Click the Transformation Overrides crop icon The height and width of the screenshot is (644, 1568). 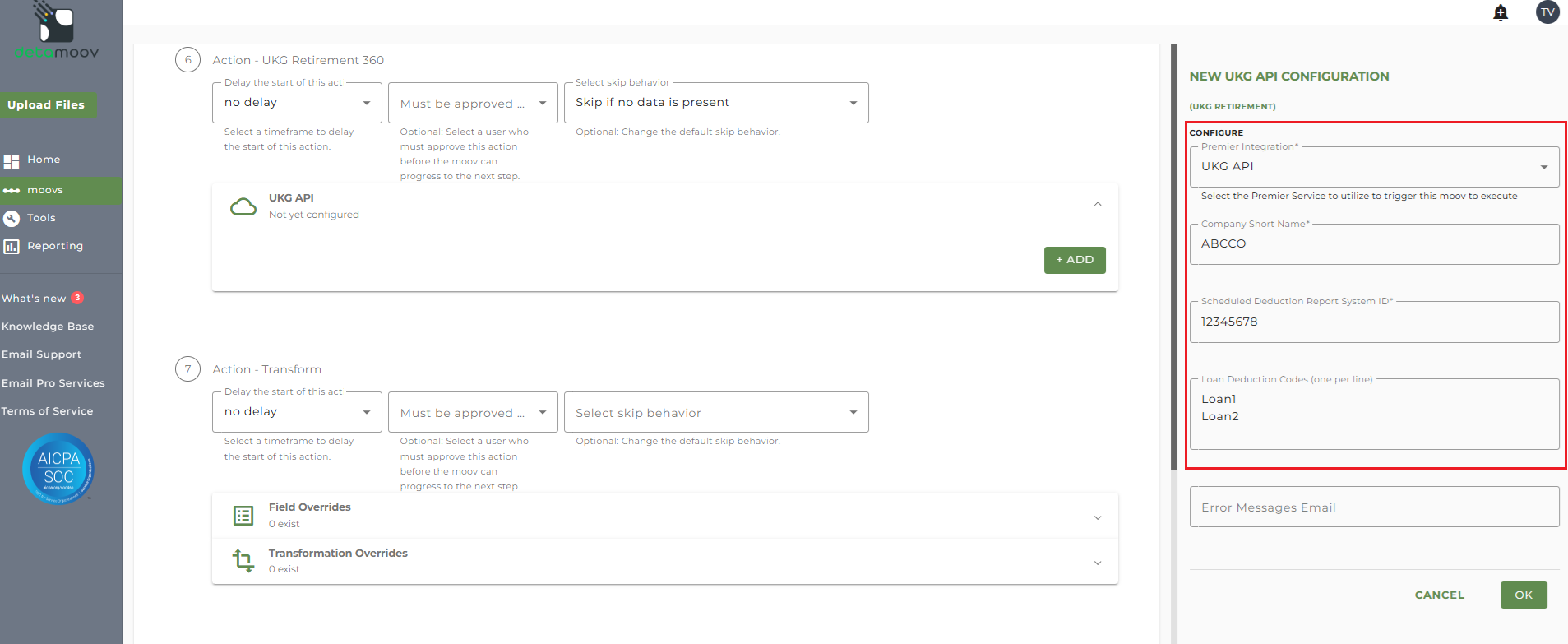pos(243,561)
